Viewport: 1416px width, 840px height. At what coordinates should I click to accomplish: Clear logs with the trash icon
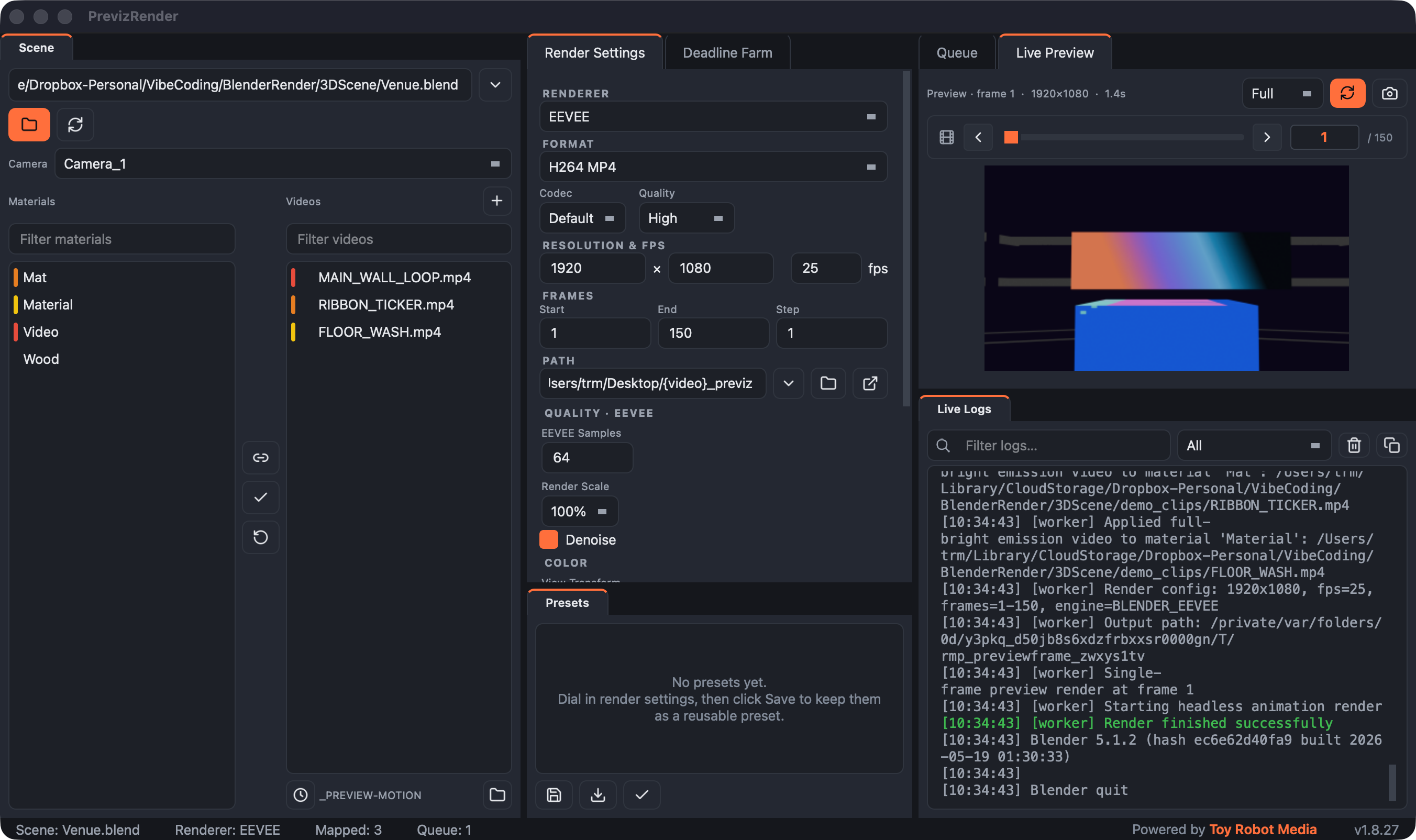[x=1354, y=446]
